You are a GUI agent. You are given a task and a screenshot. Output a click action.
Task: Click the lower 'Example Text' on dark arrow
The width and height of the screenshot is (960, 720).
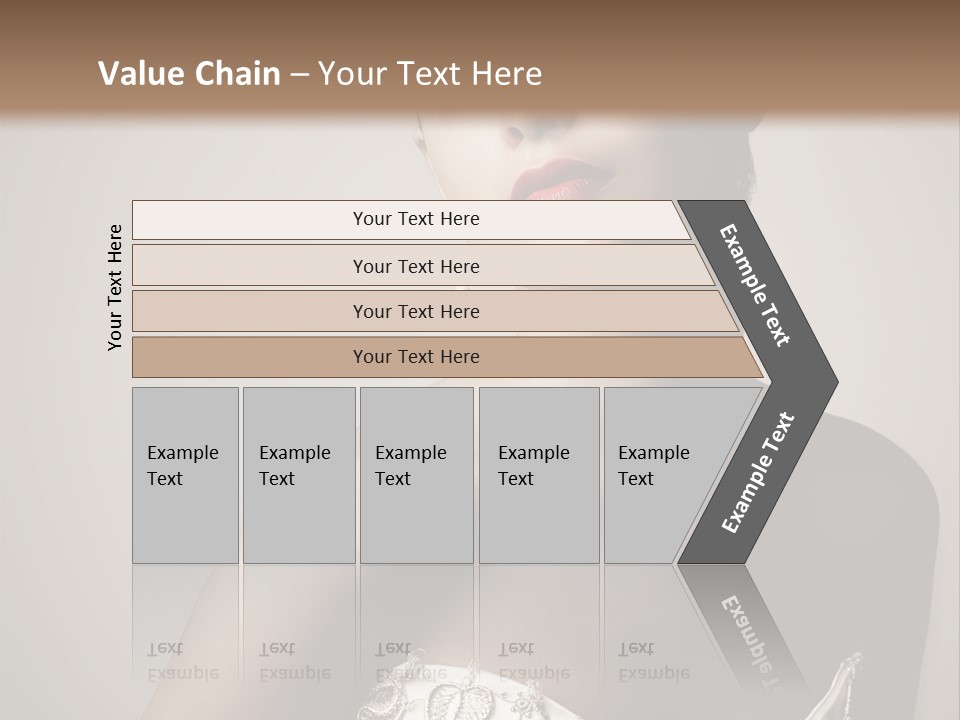pyautogui.click(x=758, y=472)
